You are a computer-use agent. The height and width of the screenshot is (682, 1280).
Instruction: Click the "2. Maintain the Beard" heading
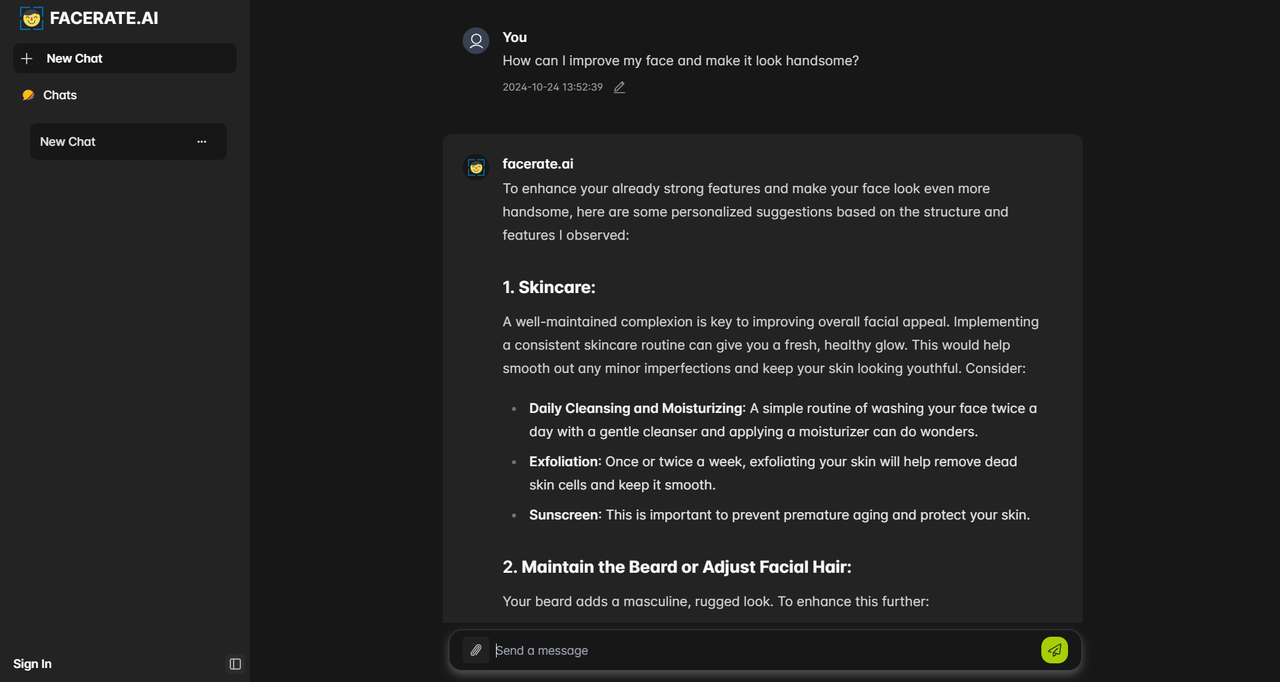[676, 567]
